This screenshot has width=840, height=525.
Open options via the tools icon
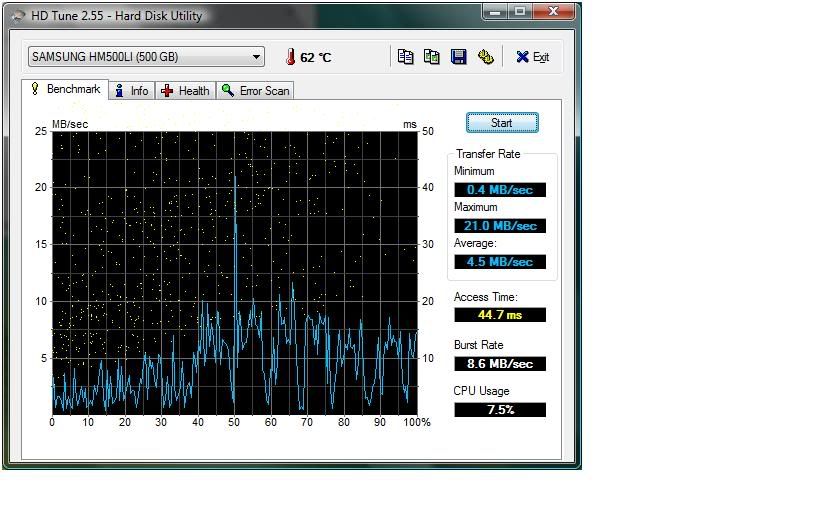pyautogui.click(x=485, y=57)
